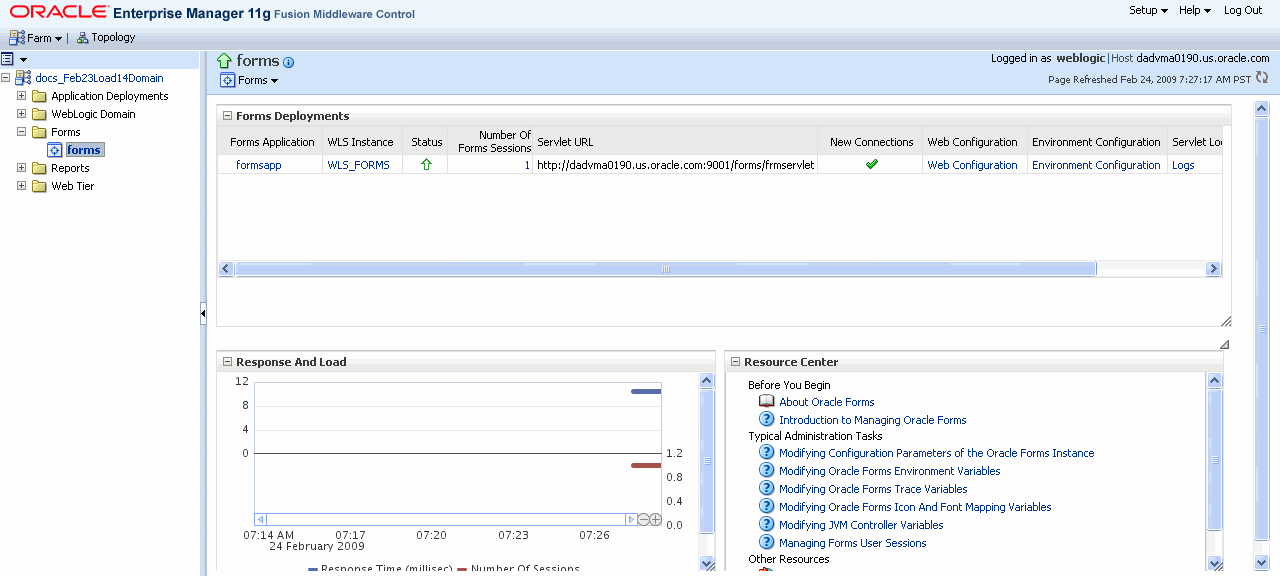This screenshot has width=1280, height=576.
Task: Open the formsapp application link
Action: coord(259,165)
